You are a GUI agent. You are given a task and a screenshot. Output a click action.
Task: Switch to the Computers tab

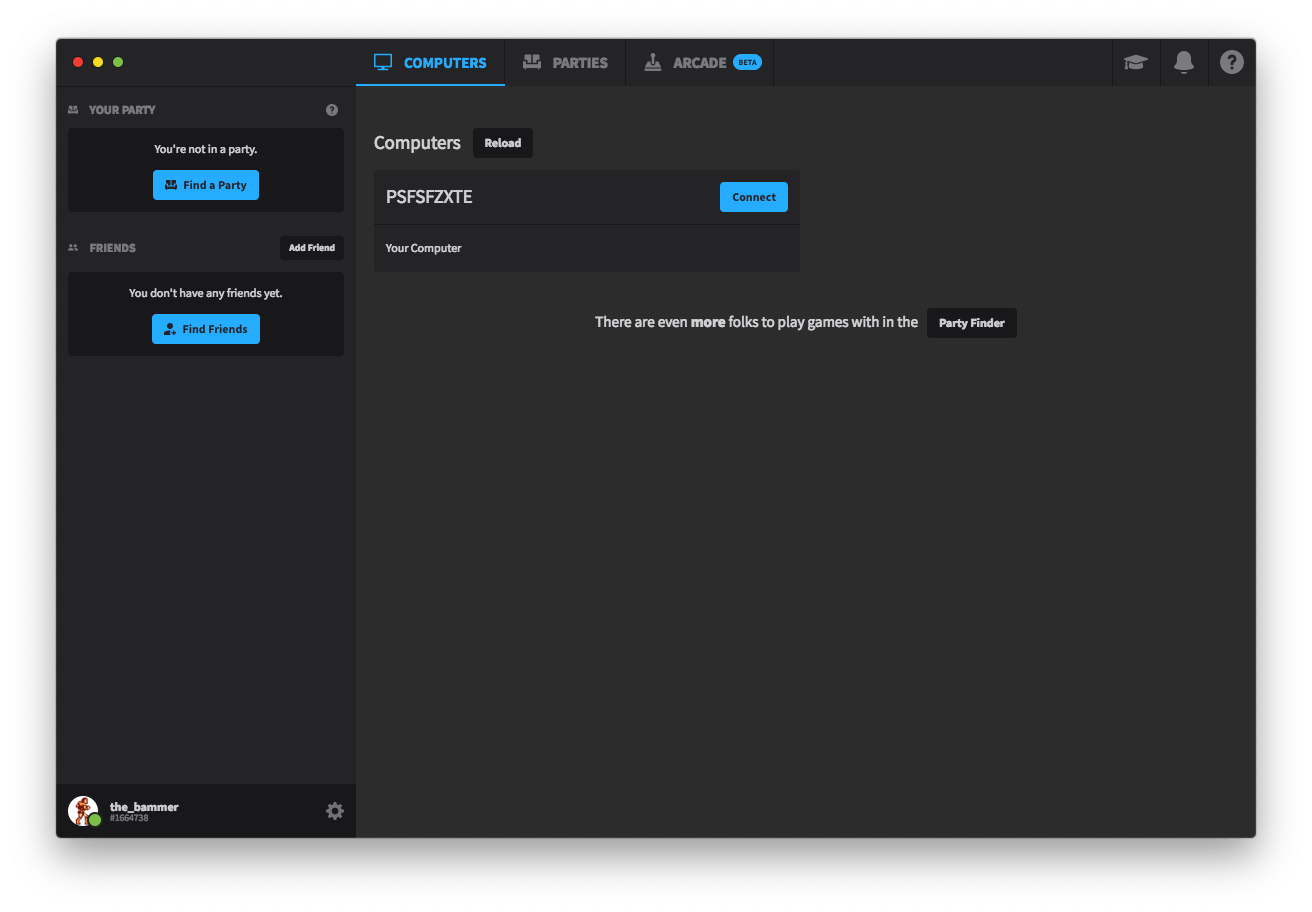pyautogui.click(x=430, y=62)
